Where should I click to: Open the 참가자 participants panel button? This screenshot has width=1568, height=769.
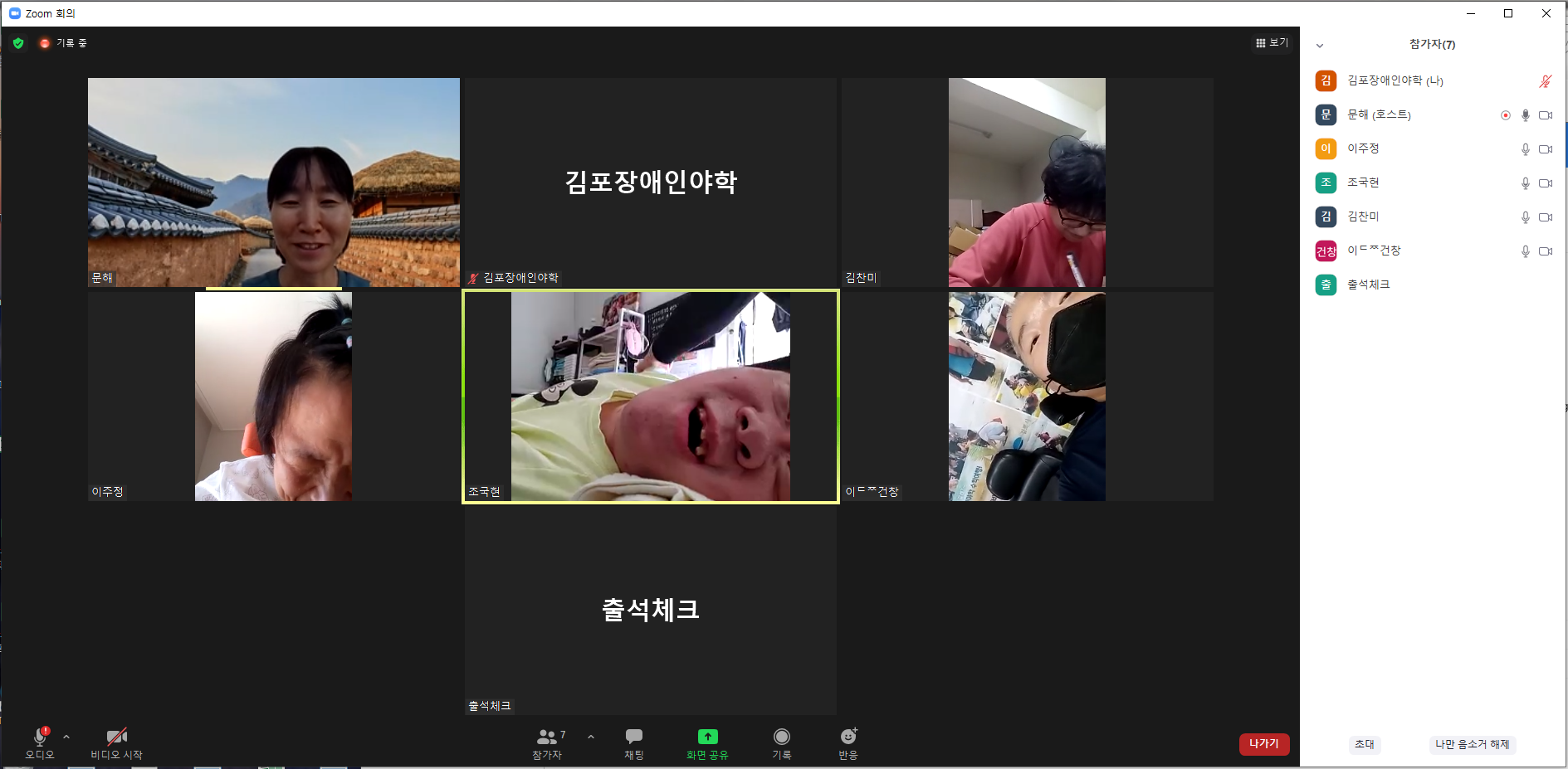(548, 742)
